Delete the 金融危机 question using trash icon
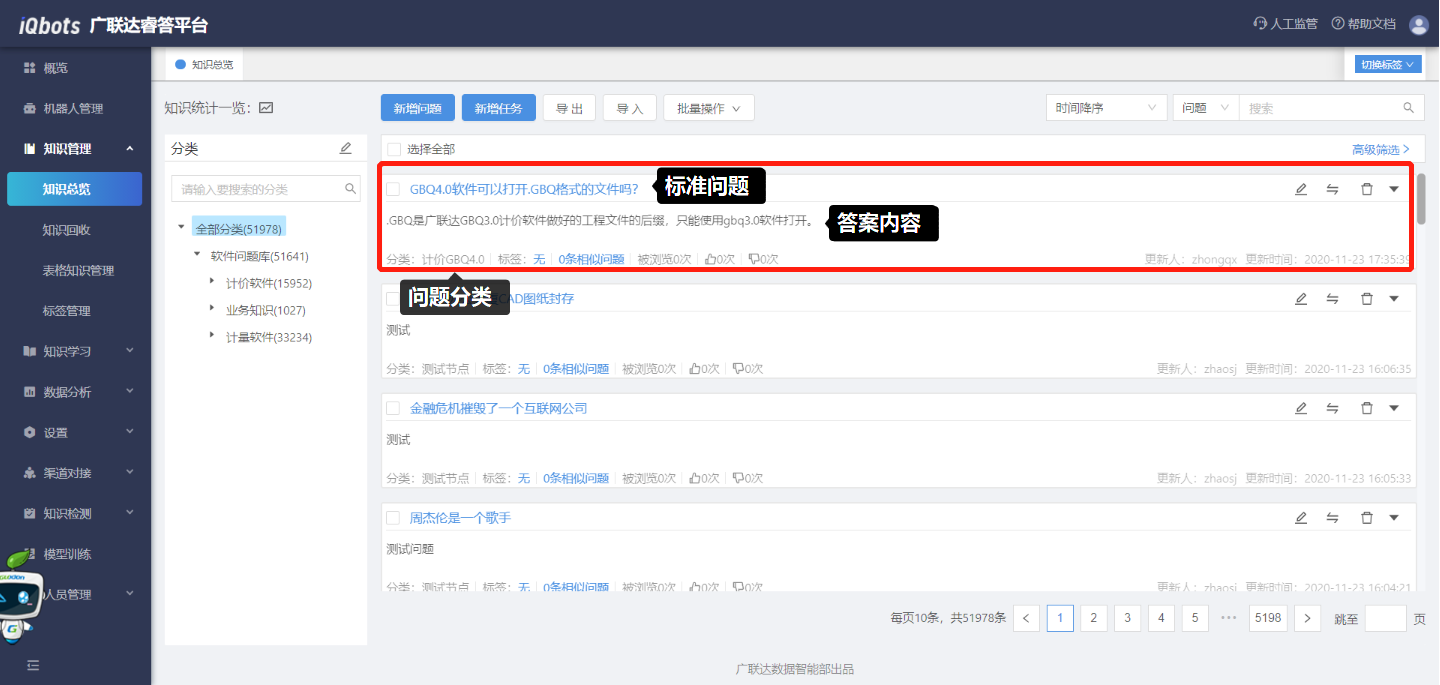 [x=1366, y=408]
